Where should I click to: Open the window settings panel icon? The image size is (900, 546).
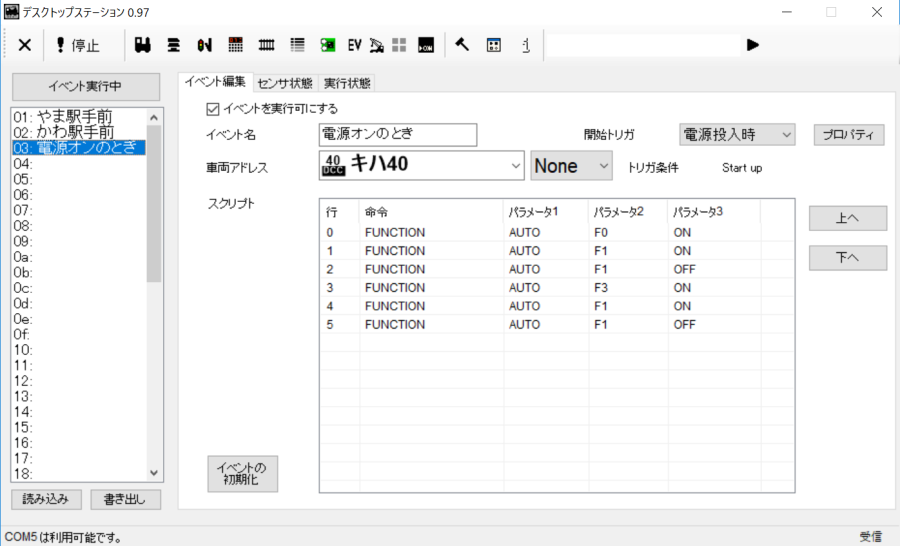pos(494,45)
